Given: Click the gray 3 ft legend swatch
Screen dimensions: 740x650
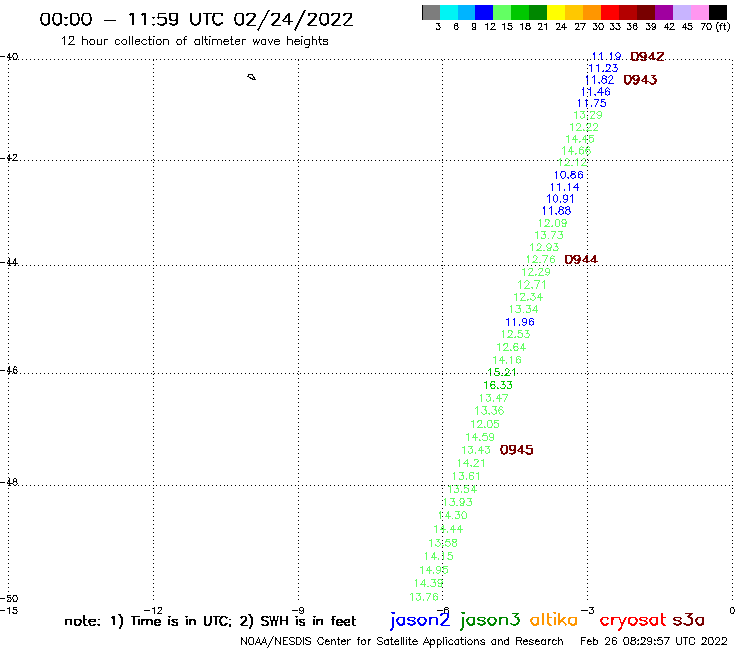Looking at the screenshot, I should pos(431,12).
